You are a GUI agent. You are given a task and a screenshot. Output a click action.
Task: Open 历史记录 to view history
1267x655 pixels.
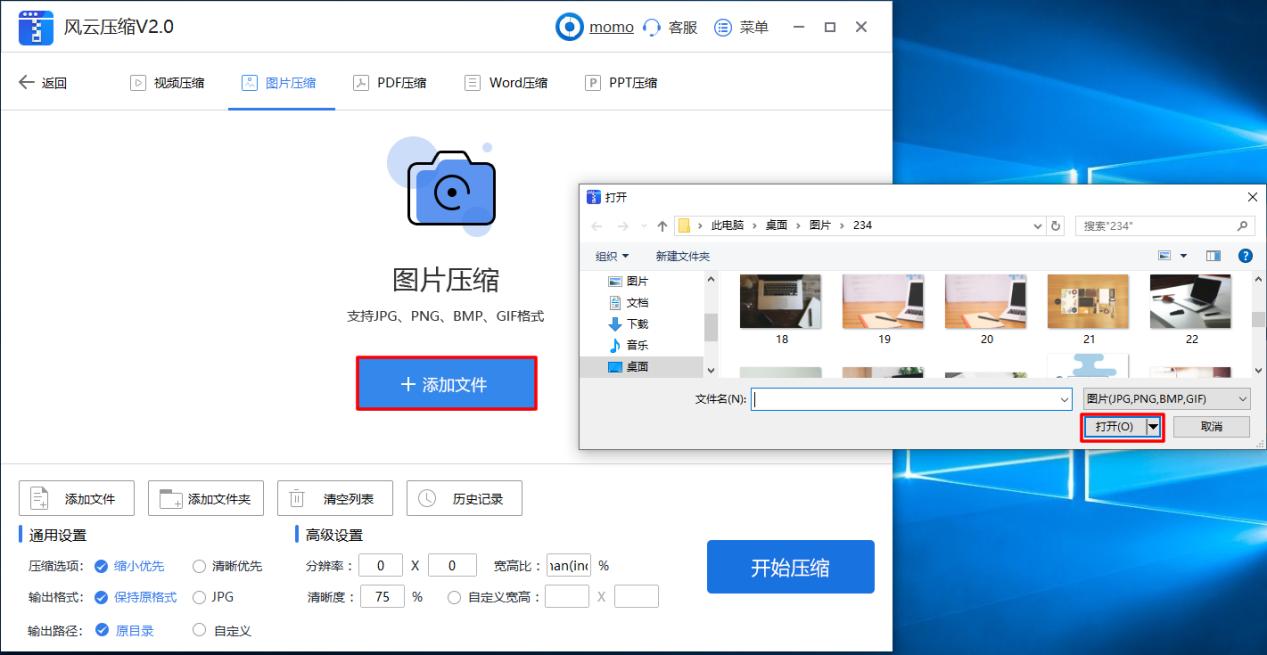click(465, 498)
